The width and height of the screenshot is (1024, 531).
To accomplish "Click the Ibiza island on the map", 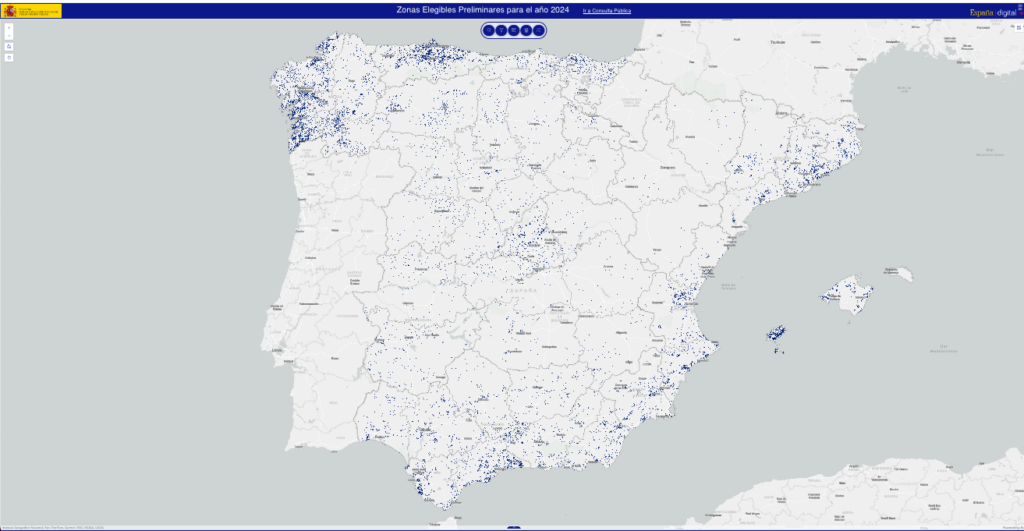I will [776, 334].
